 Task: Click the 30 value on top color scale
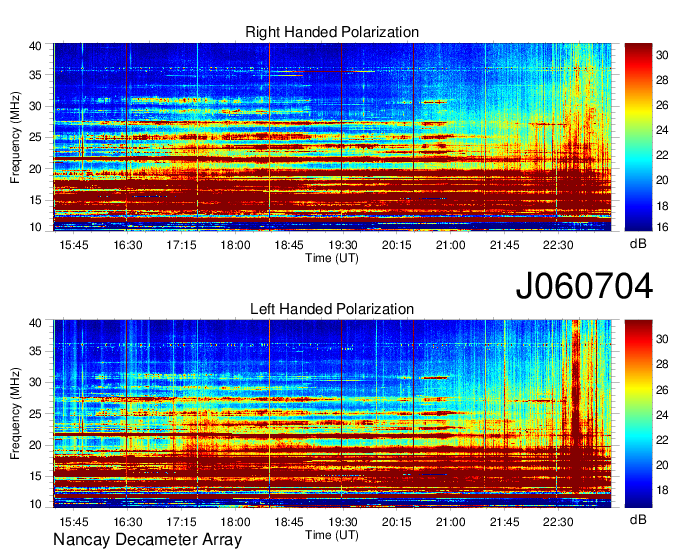point(662,55)
